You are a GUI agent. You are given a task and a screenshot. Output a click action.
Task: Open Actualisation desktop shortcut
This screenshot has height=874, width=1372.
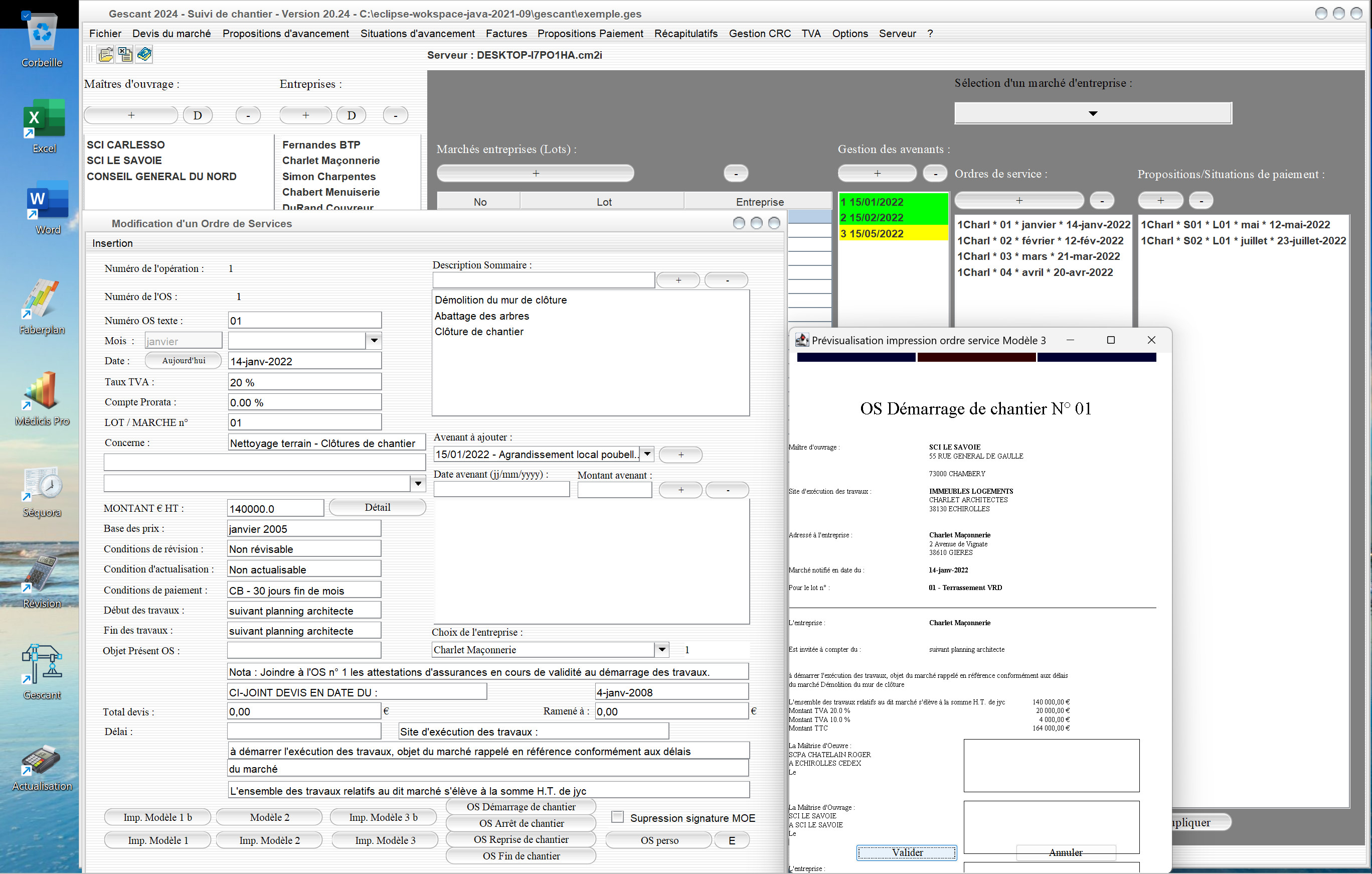pyautogui.click(x=42, y=768)
